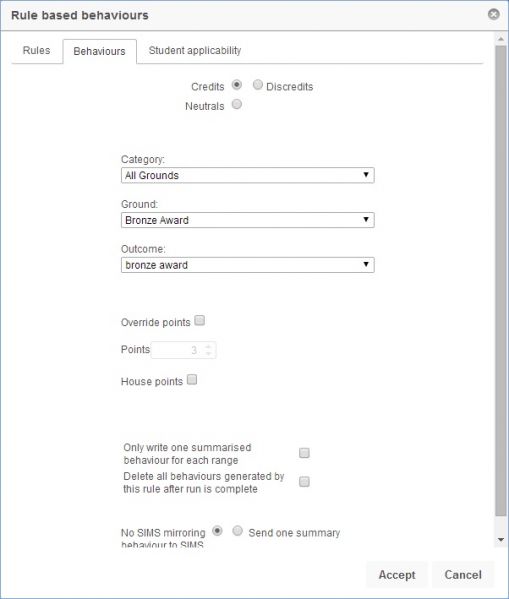
Task: Click the vertical scrollbar thumb
Action: tap(501, 281)
